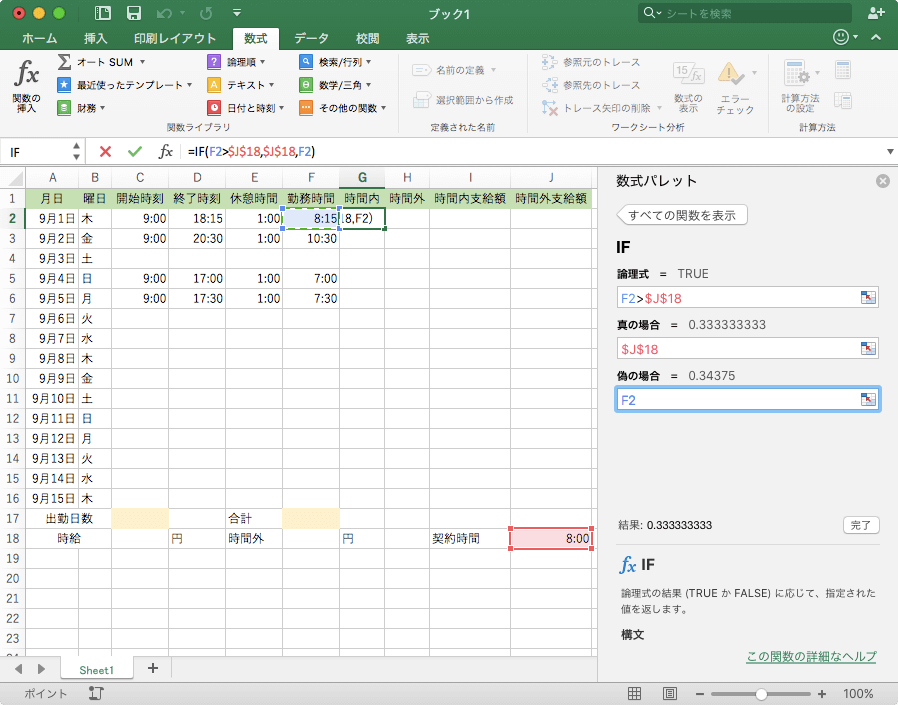Select the Sheet1 tab
The height and width of the screenshot is (705, 898).
tap(96, 670)
